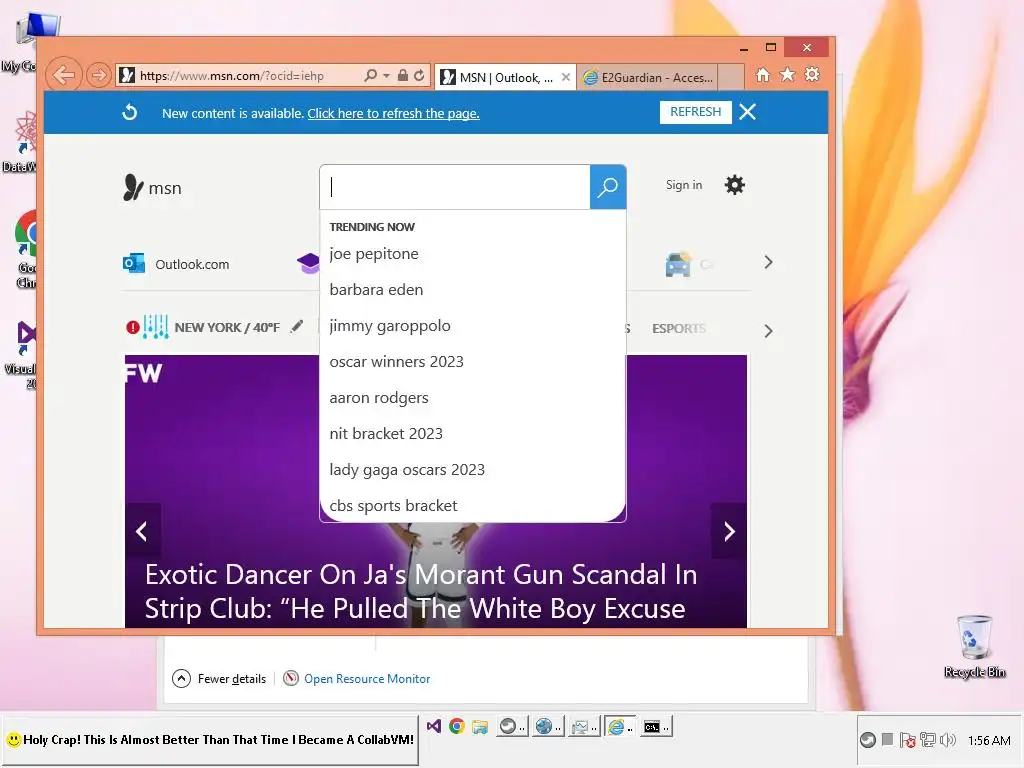Click the security lock icon in address bar
The width and height of the screenshot is (1024, 768).
point(403,76)
